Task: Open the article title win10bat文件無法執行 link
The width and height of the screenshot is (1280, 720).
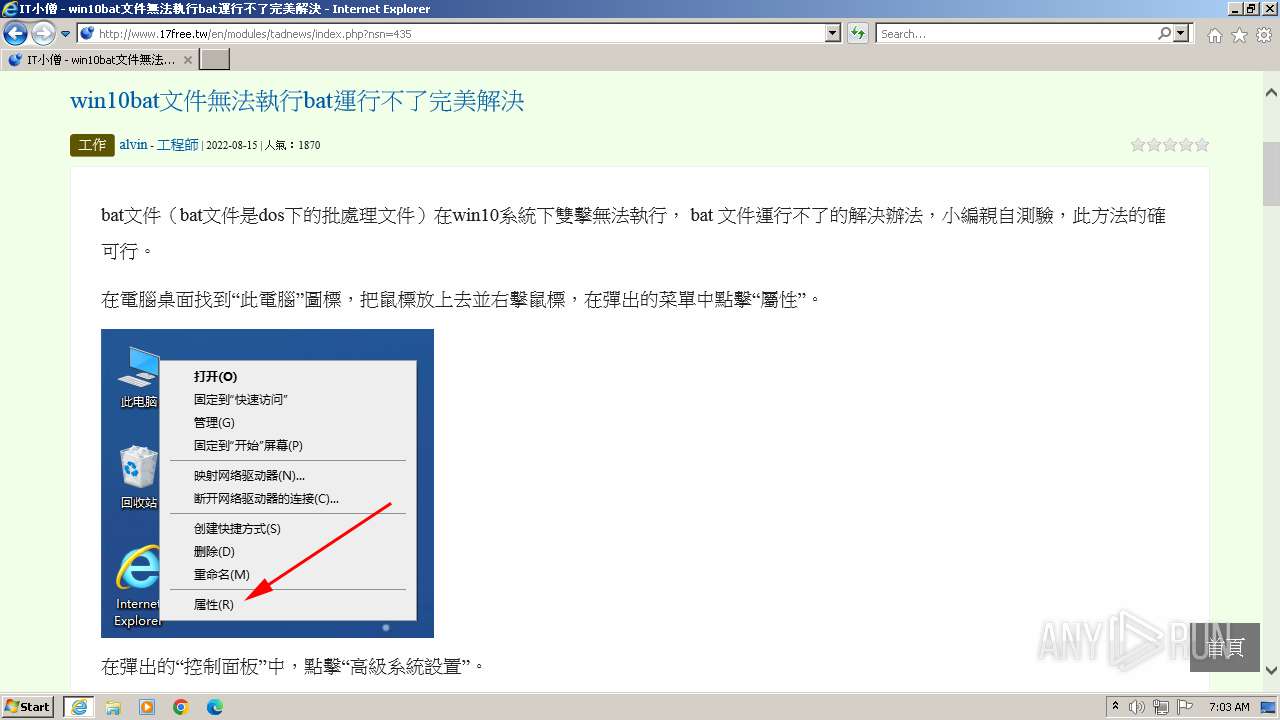Action: (297, 101)
